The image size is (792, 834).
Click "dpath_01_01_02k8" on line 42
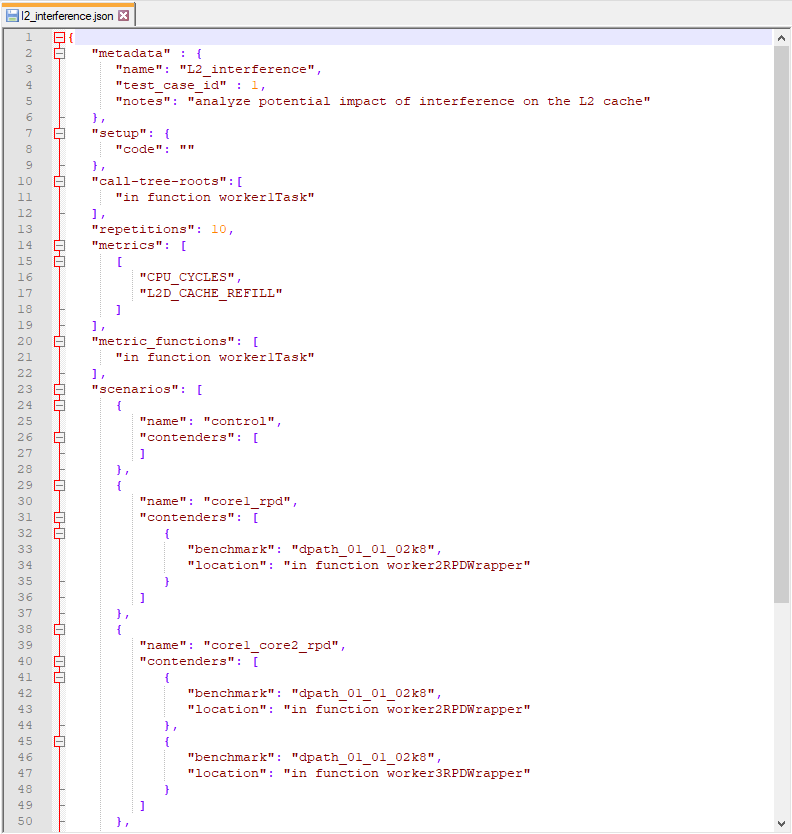click(363, 694)
